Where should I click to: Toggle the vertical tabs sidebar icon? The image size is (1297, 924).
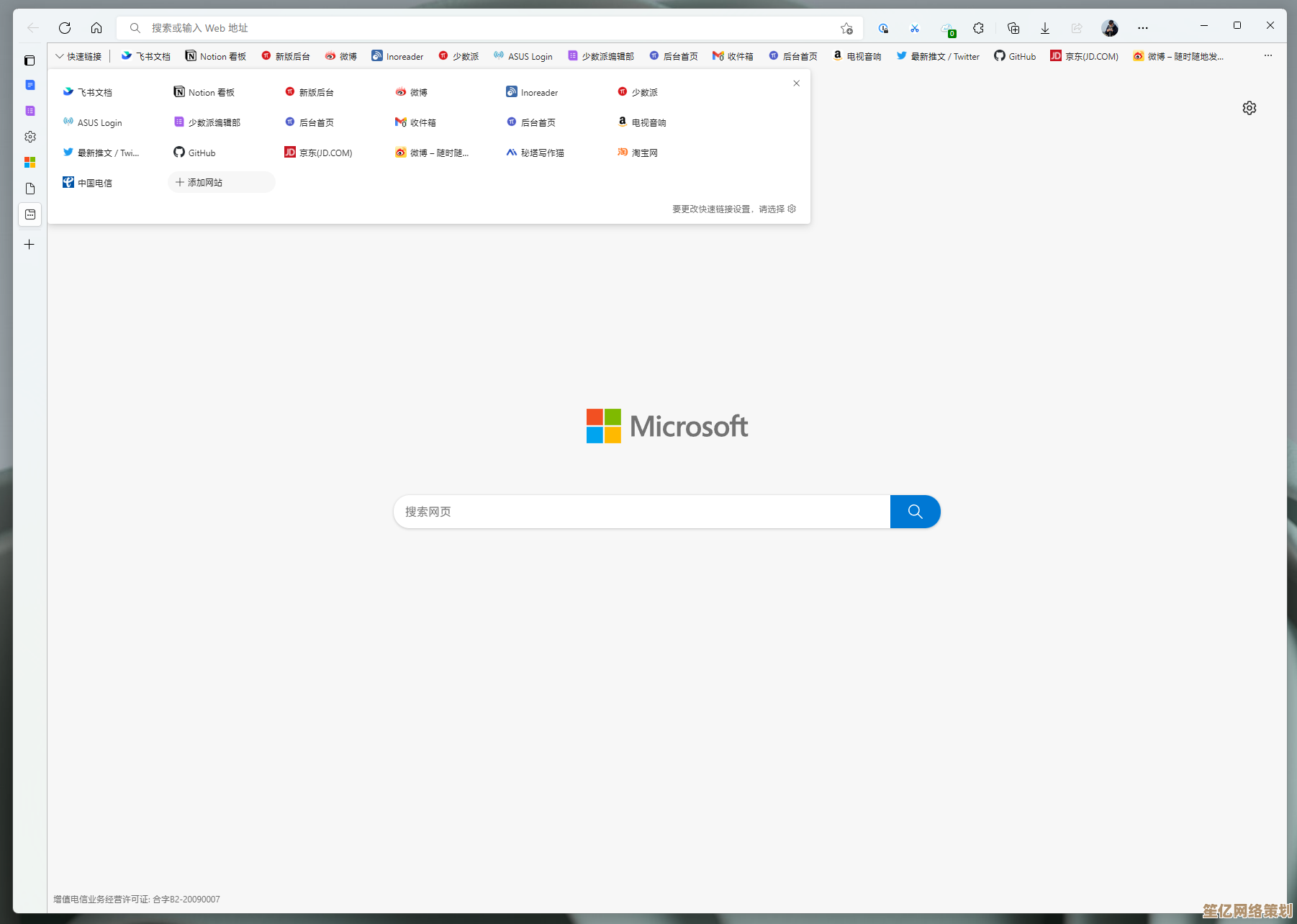30,60
